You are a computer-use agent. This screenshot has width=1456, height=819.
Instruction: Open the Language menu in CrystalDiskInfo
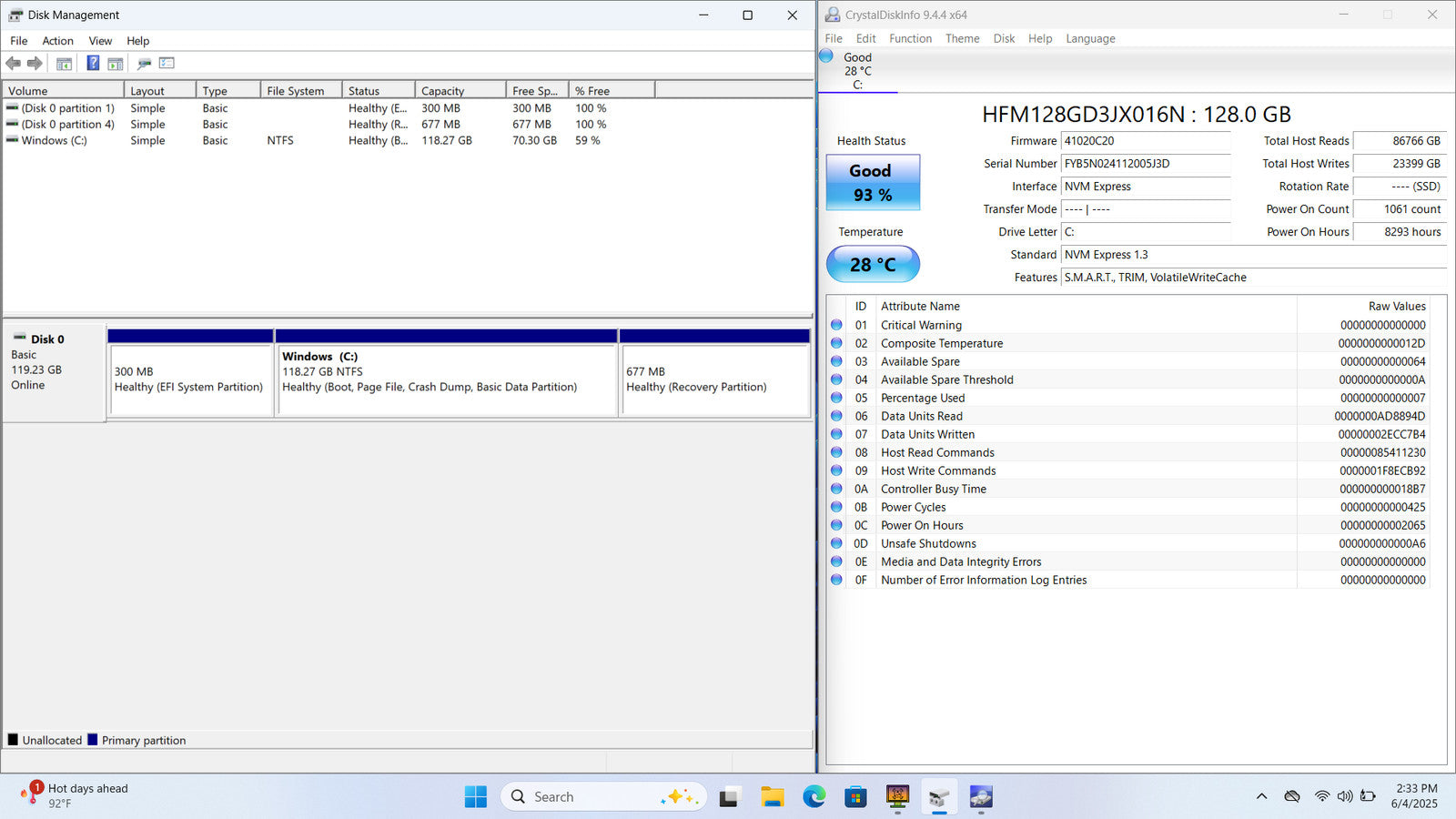click(x=1090, y=38)
